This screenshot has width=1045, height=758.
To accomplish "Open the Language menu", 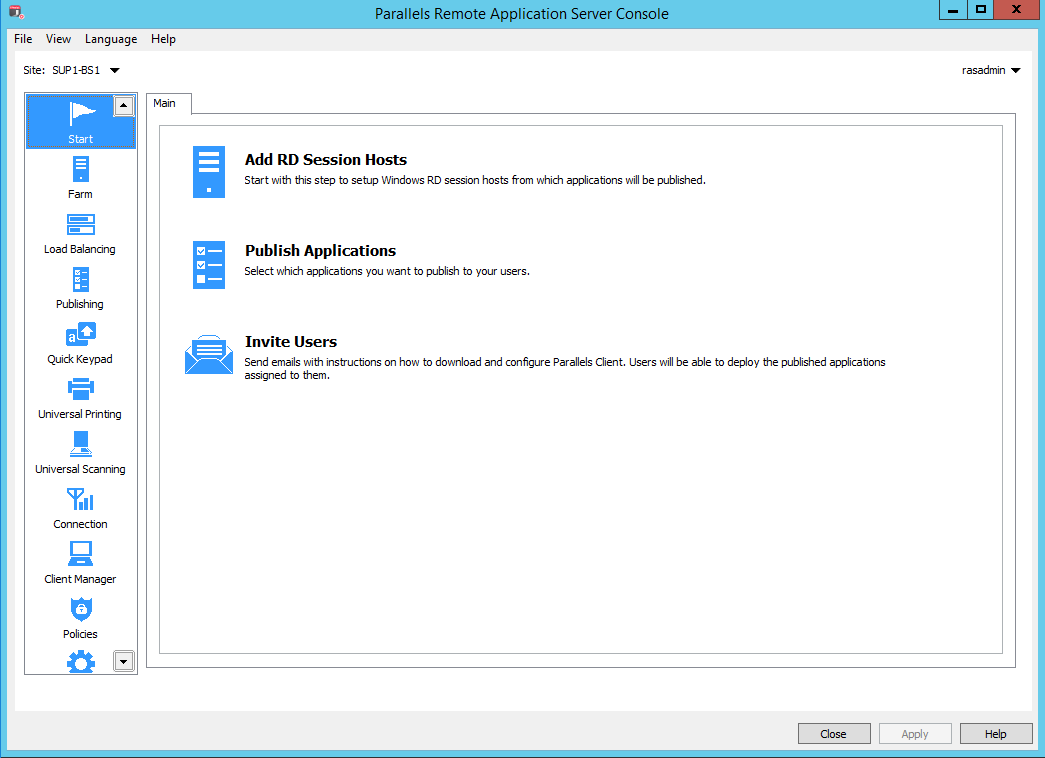I will coord(111,39).
